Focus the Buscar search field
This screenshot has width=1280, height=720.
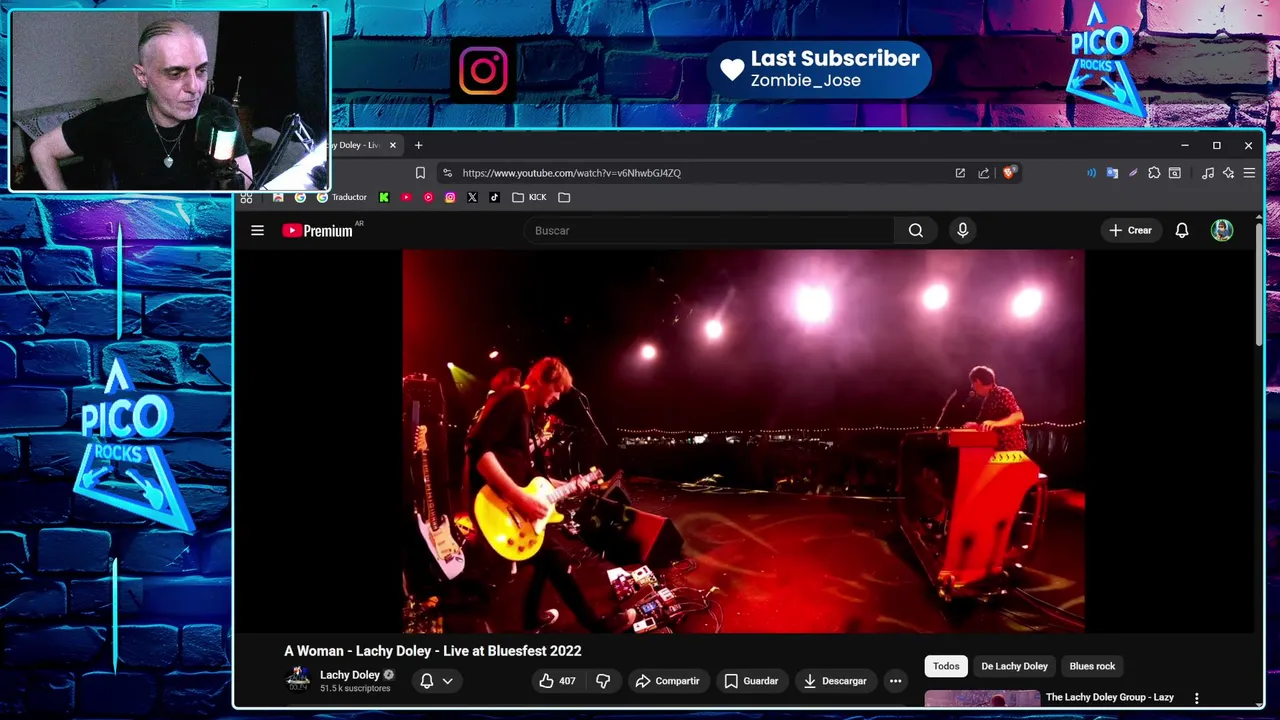point(709,230)
